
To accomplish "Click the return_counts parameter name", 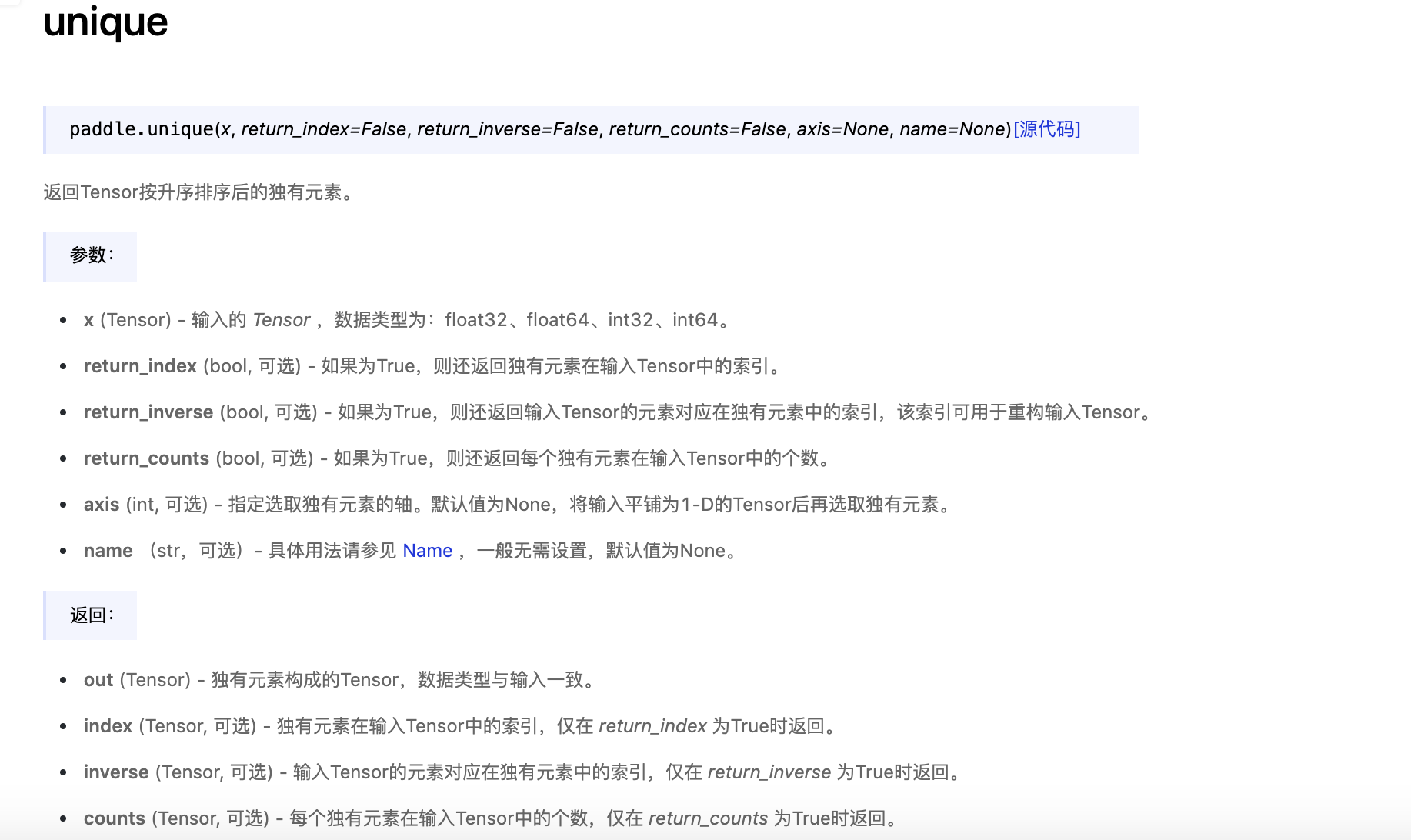I will [x=146, y=458].
